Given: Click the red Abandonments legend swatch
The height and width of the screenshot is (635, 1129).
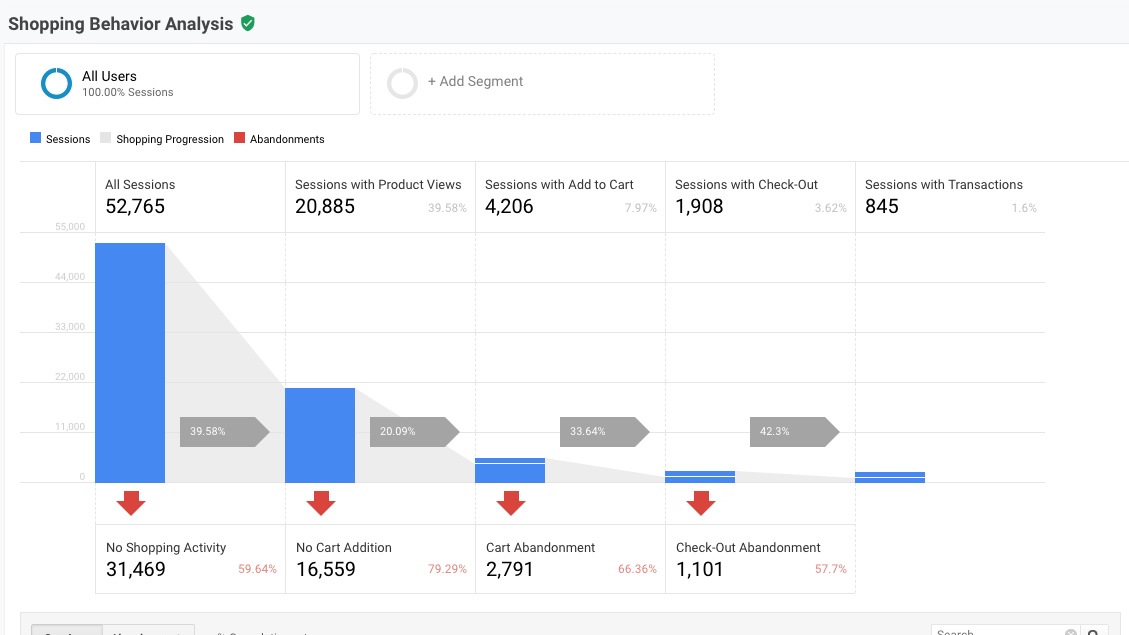Looking at the screenshot, I should pos(239,139).
